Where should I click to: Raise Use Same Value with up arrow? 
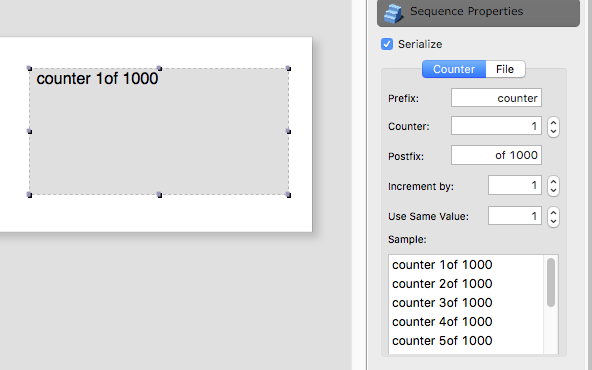coord(553,212)
